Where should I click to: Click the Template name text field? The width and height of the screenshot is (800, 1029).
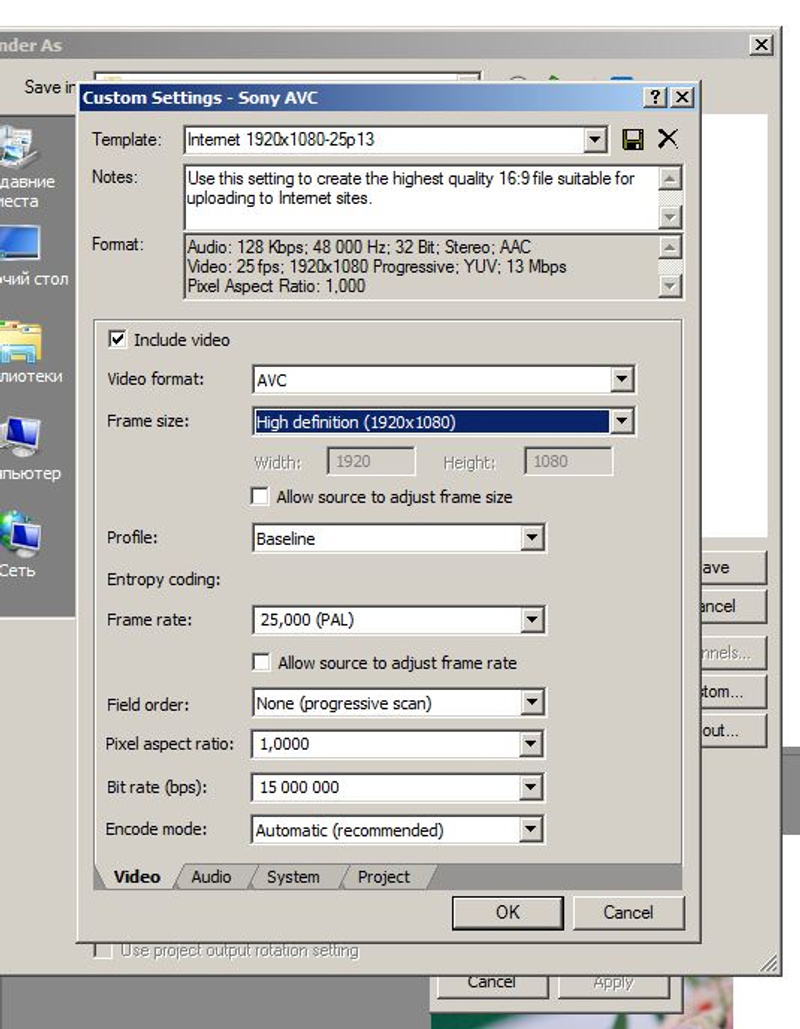[384, 139]
